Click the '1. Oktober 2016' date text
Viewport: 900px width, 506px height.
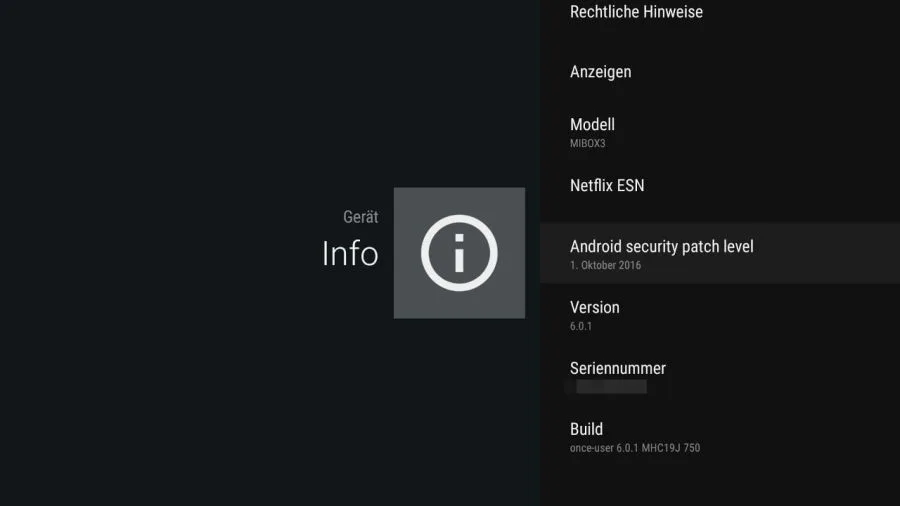605,265
